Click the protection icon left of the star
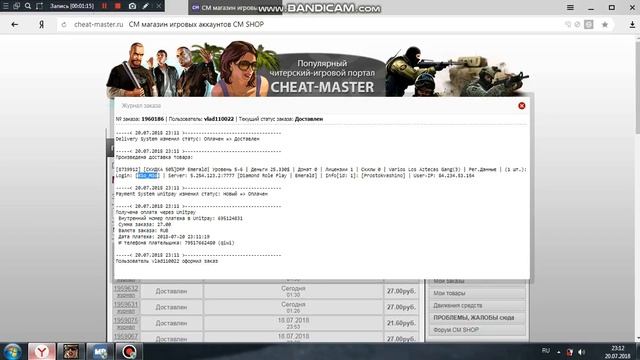This screenshot has width=640, height=360. coord(589,24)
